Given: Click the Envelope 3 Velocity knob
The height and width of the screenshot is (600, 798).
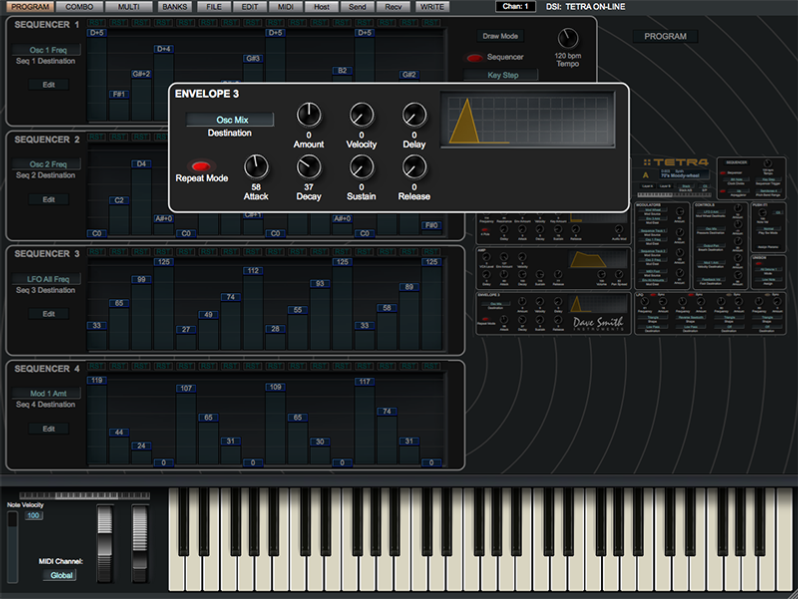Looking at the screenshot, I should point(361,115).
